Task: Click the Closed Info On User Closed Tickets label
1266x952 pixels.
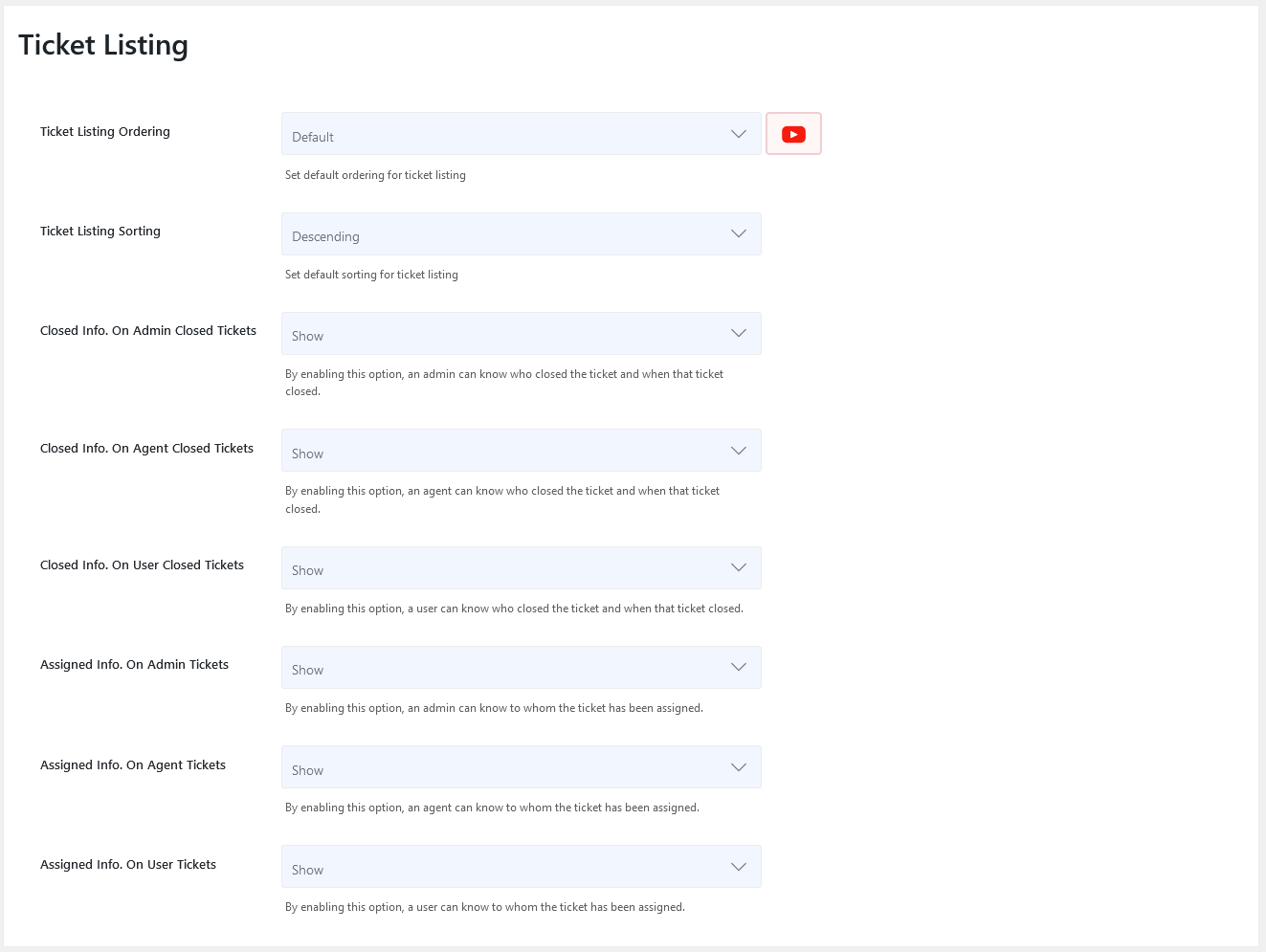Action: coord(142,565)
